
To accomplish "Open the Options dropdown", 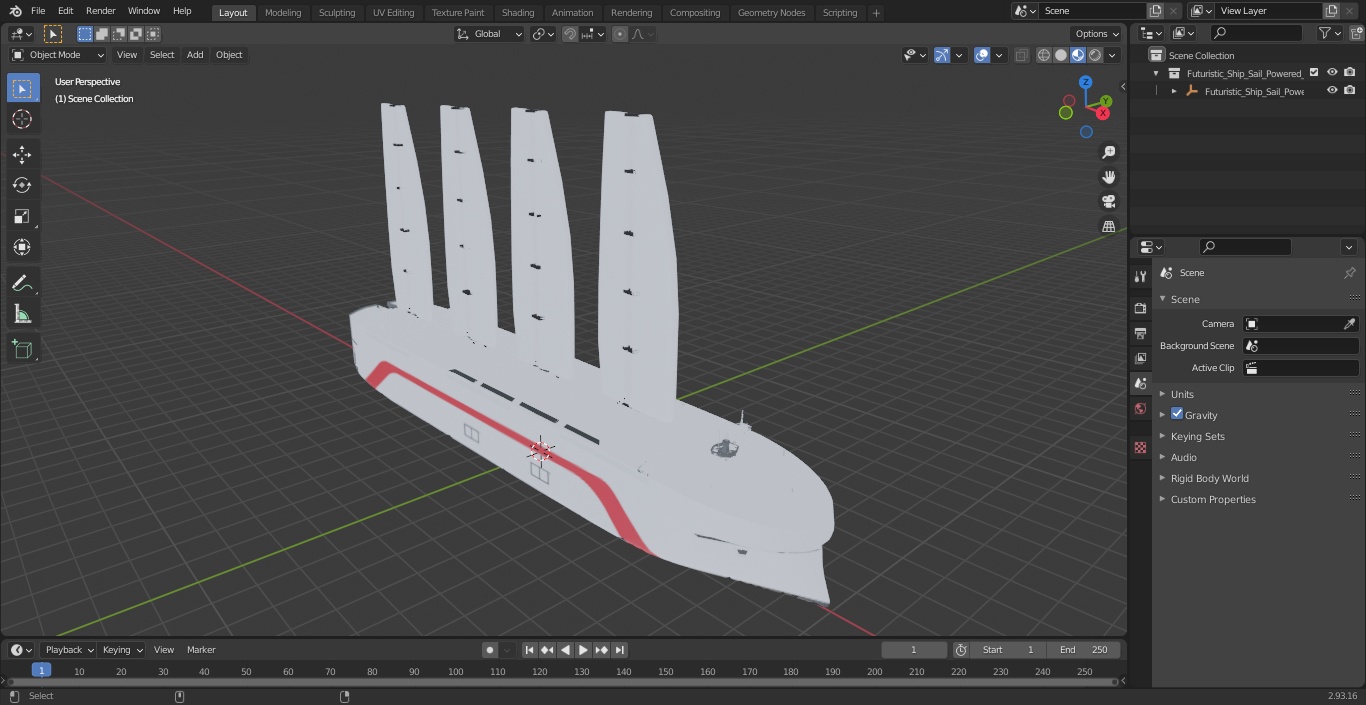I will [x=1097, y=34].
